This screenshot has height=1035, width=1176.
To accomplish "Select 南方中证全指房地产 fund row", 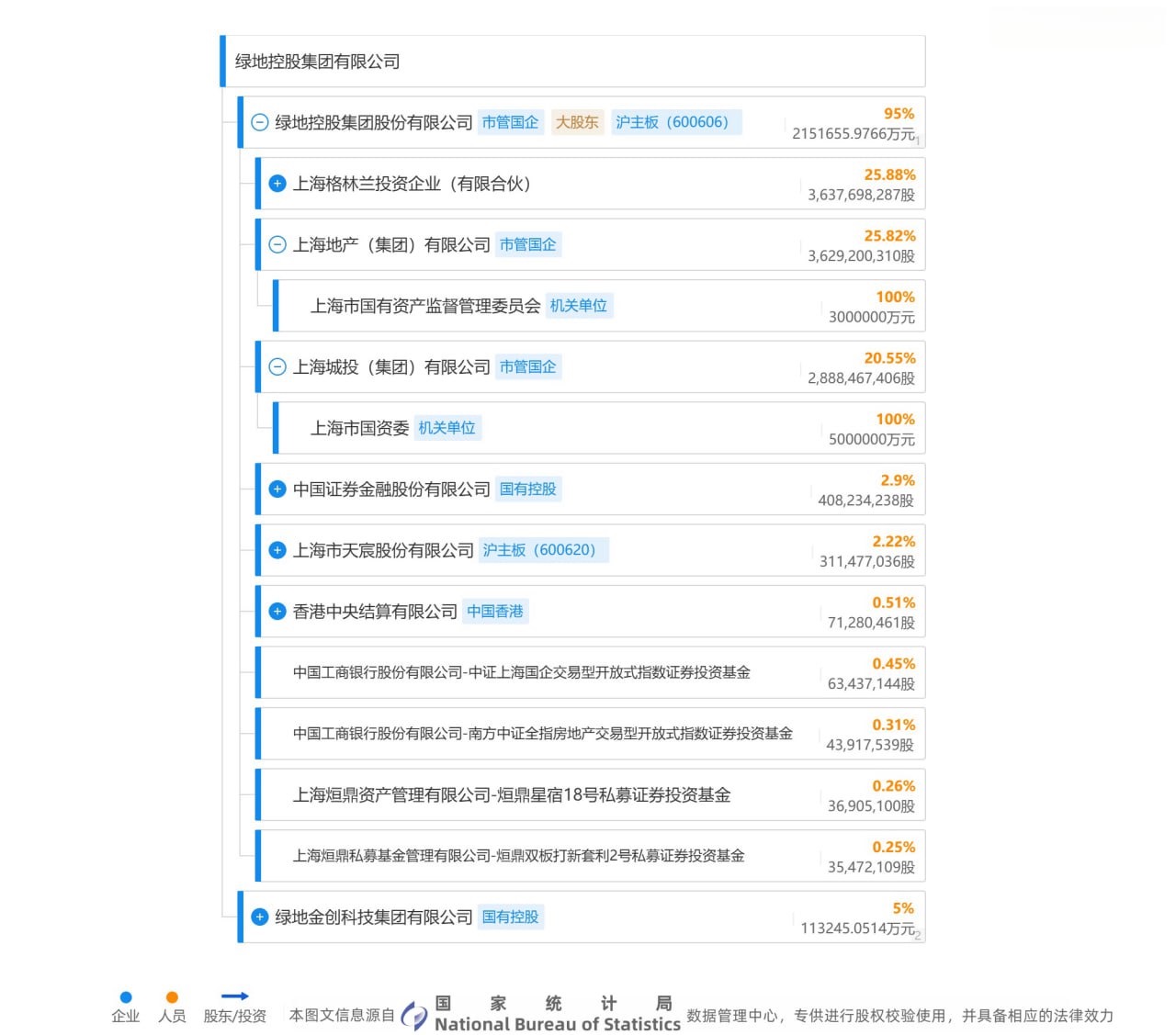I will tap(592, 733).
